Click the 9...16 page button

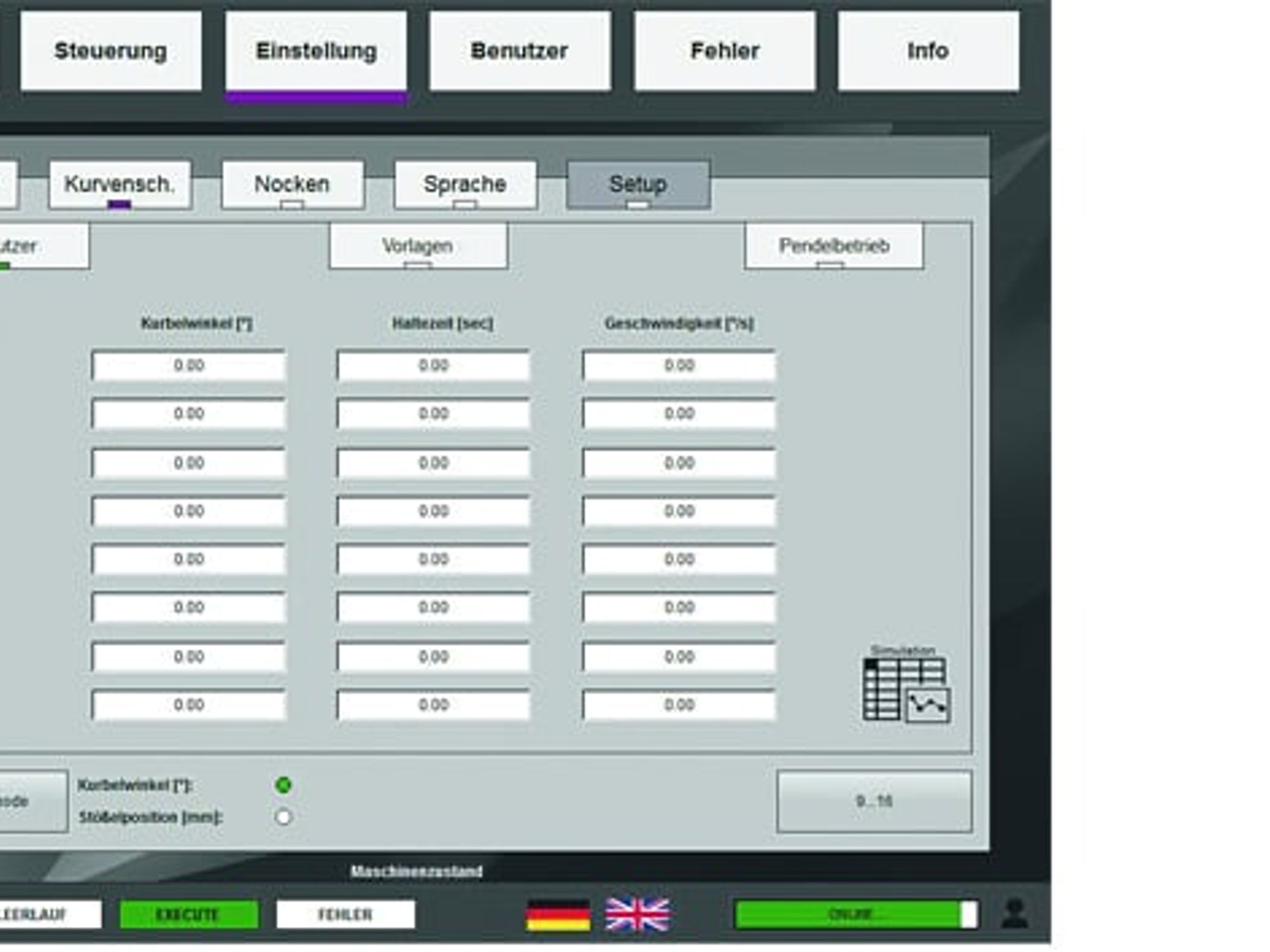[x=874, y=802]
